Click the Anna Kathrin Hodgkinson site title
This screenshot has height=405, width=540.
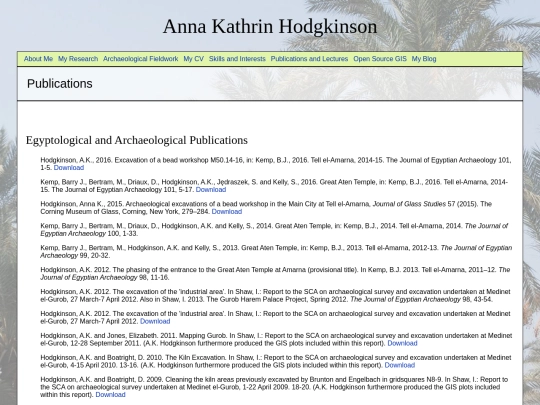pos(270,27)
